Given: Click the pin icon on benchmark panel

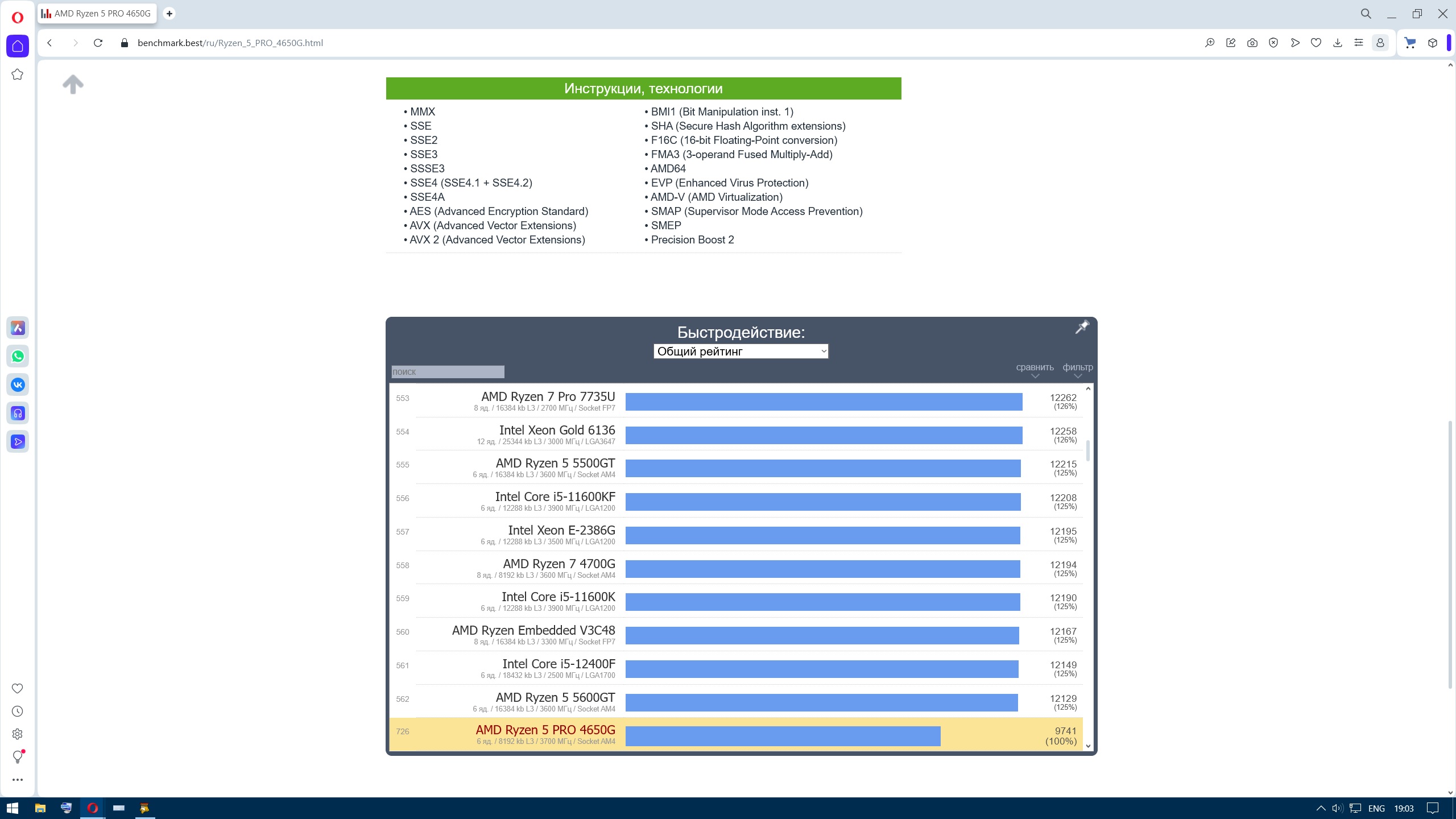Looking at the screenshot, I should pos(1081,327).
